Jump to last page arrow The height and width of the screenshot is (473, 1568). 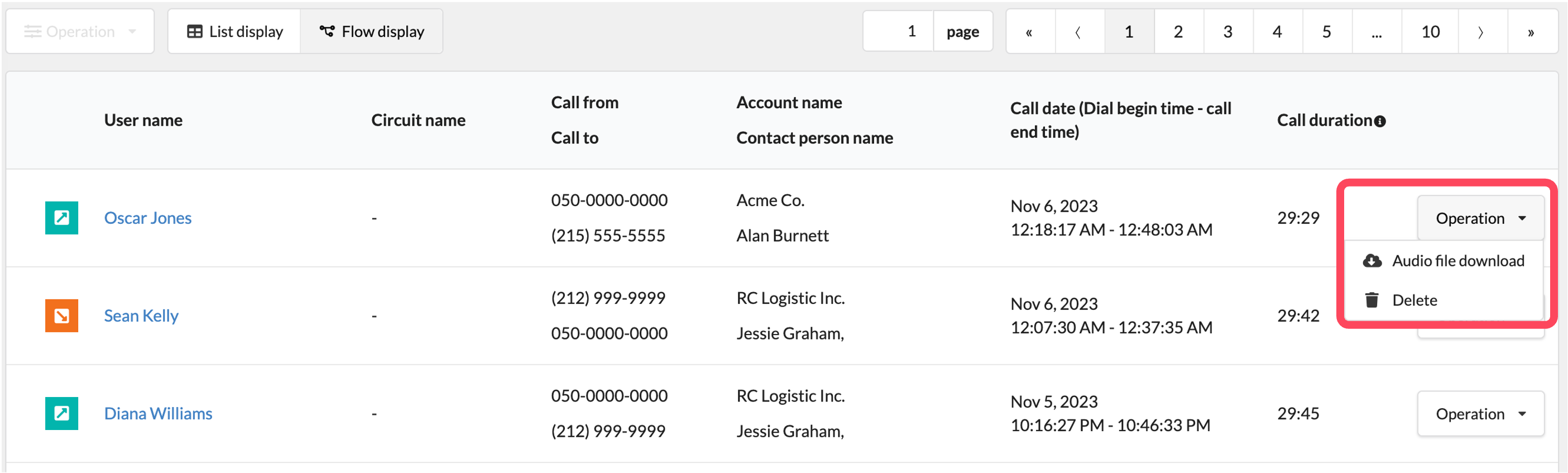tap(1531, 32)
